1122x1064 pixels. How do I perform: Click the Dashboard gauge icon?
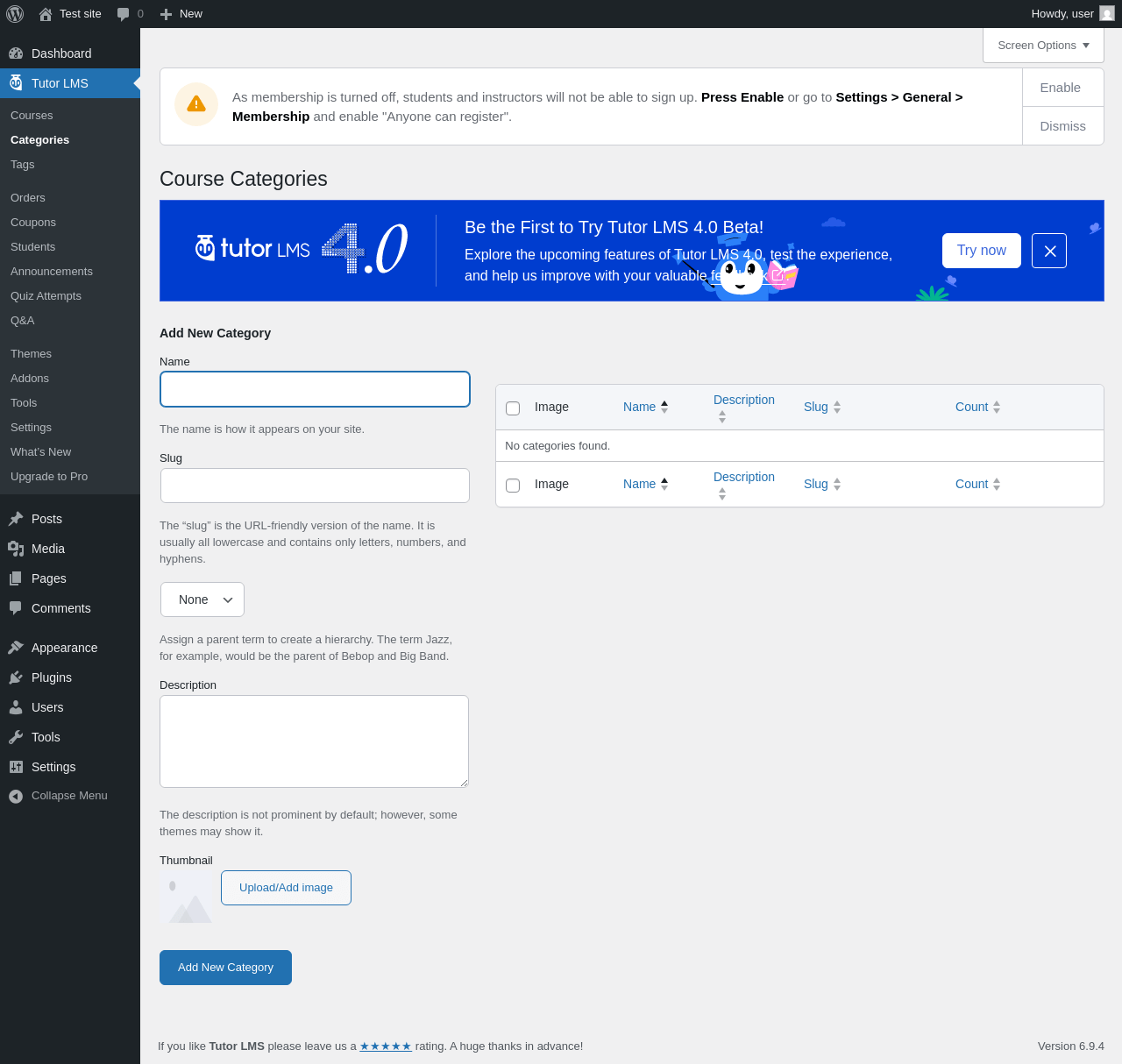tap(16, 53)
